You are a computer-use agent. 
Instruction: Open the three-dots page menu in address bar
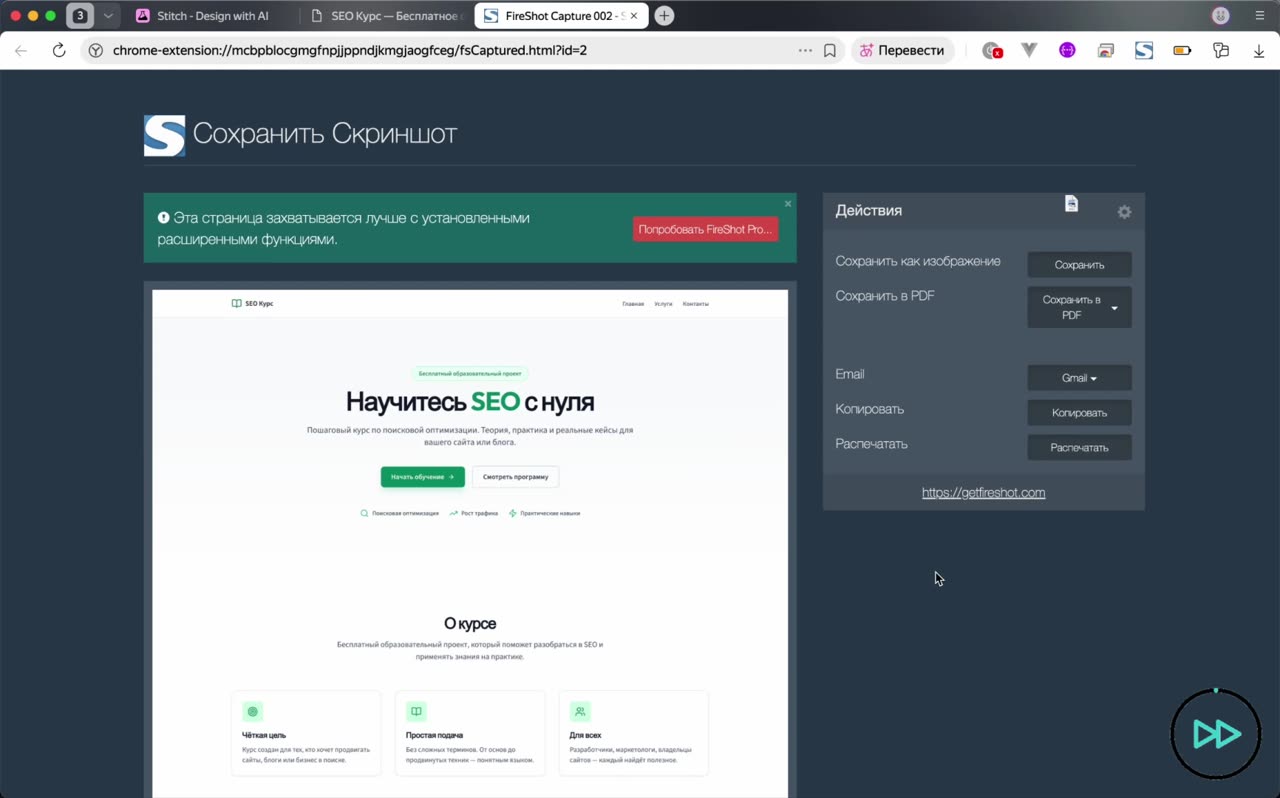[x=805, y=50]
